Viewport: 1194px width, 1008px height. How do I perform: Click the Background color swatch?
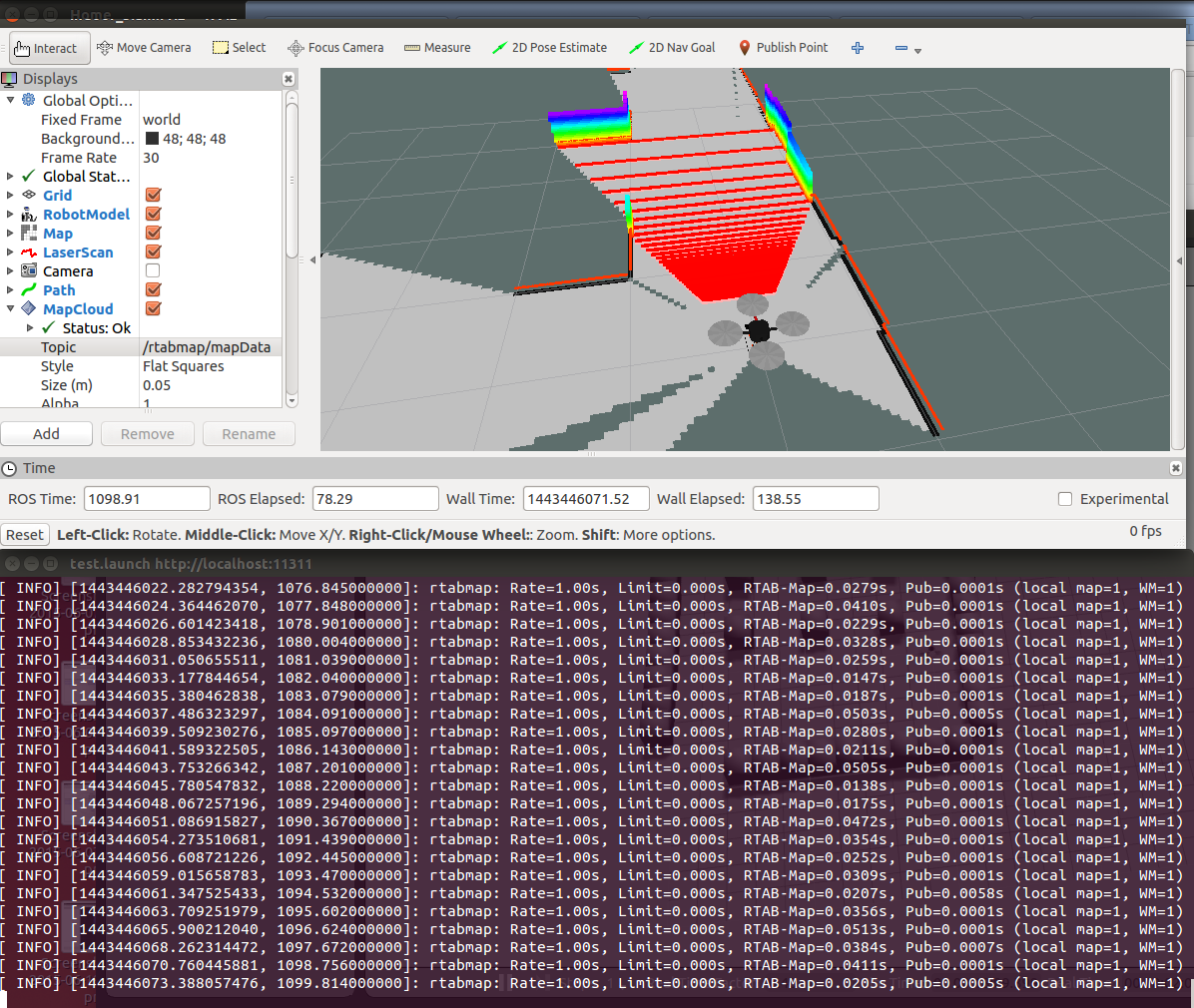click(x=152, y=139)
